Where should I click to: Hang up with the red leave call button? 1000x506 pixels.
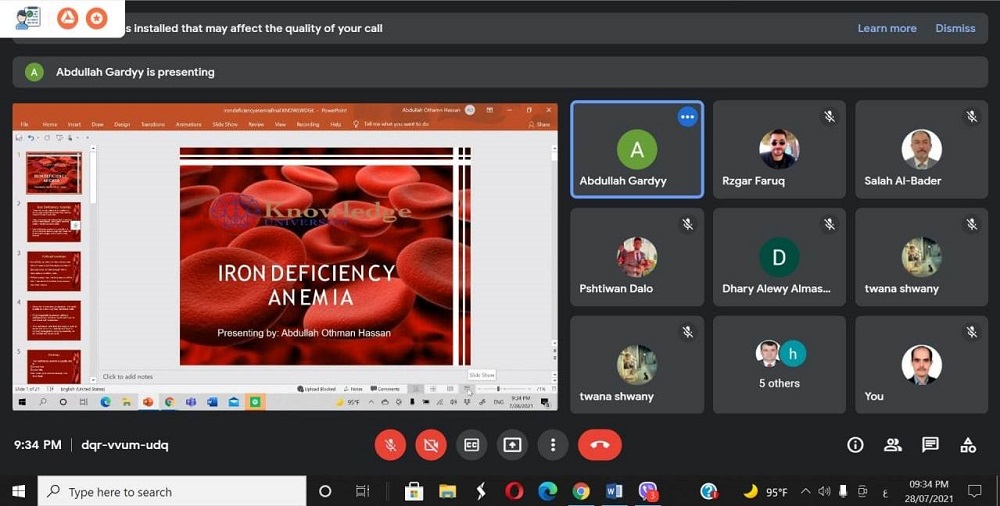[599, 445]
